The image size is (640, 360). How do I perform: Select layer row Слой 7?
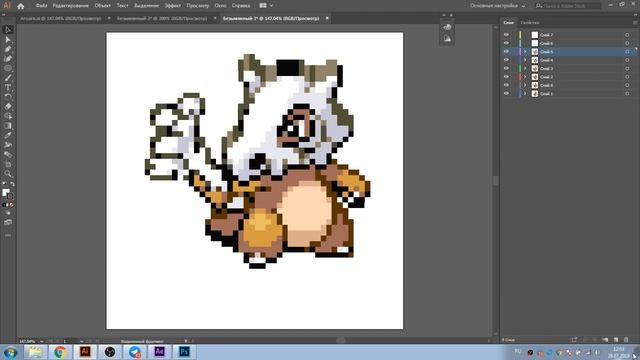[x=569, y=35]
